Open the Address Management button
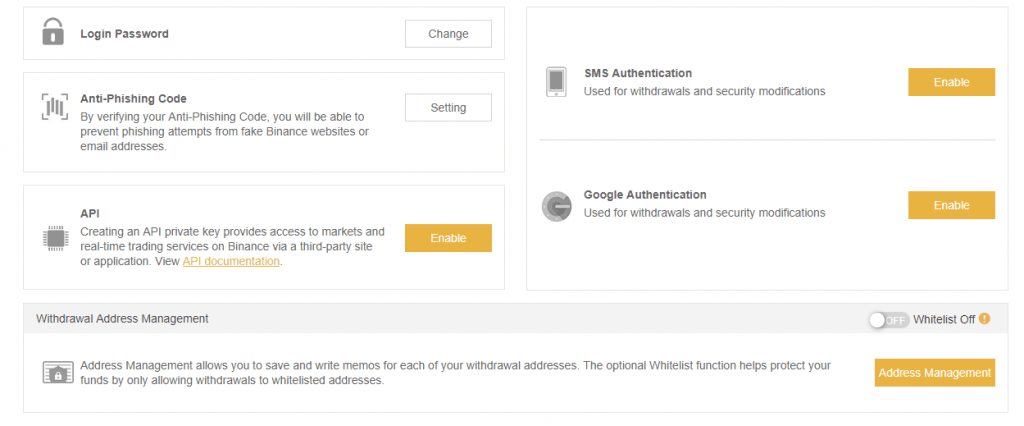Viewport: 1024px width, 426px height. click(x=934, y=373)
